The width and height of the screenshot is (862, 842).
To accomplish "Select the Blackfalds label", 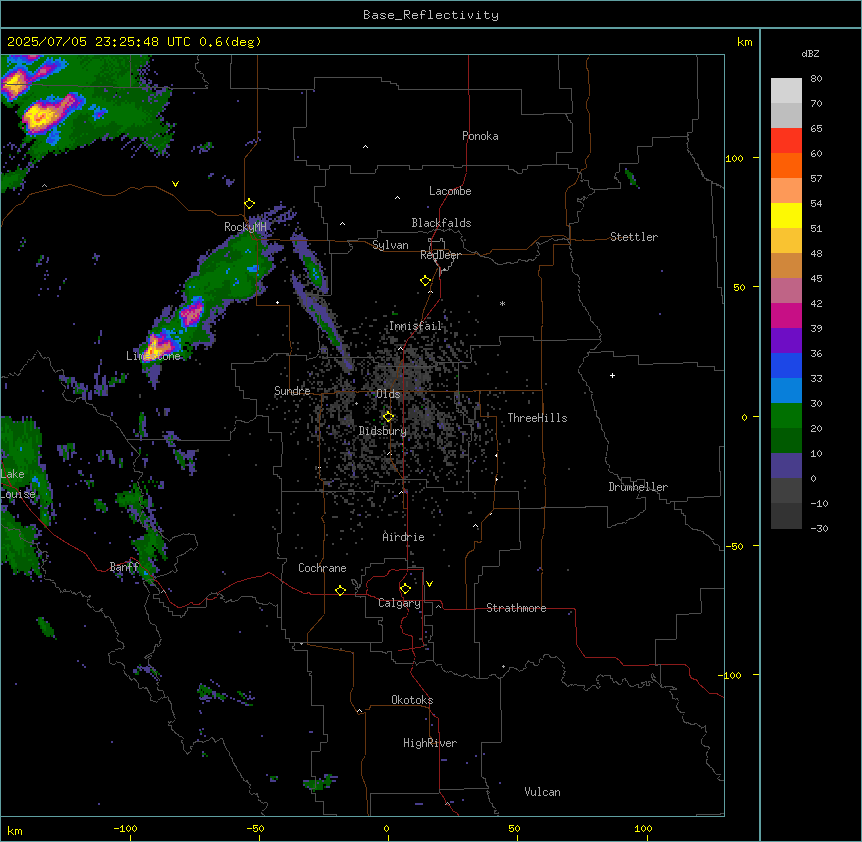I will coord(441,223).
